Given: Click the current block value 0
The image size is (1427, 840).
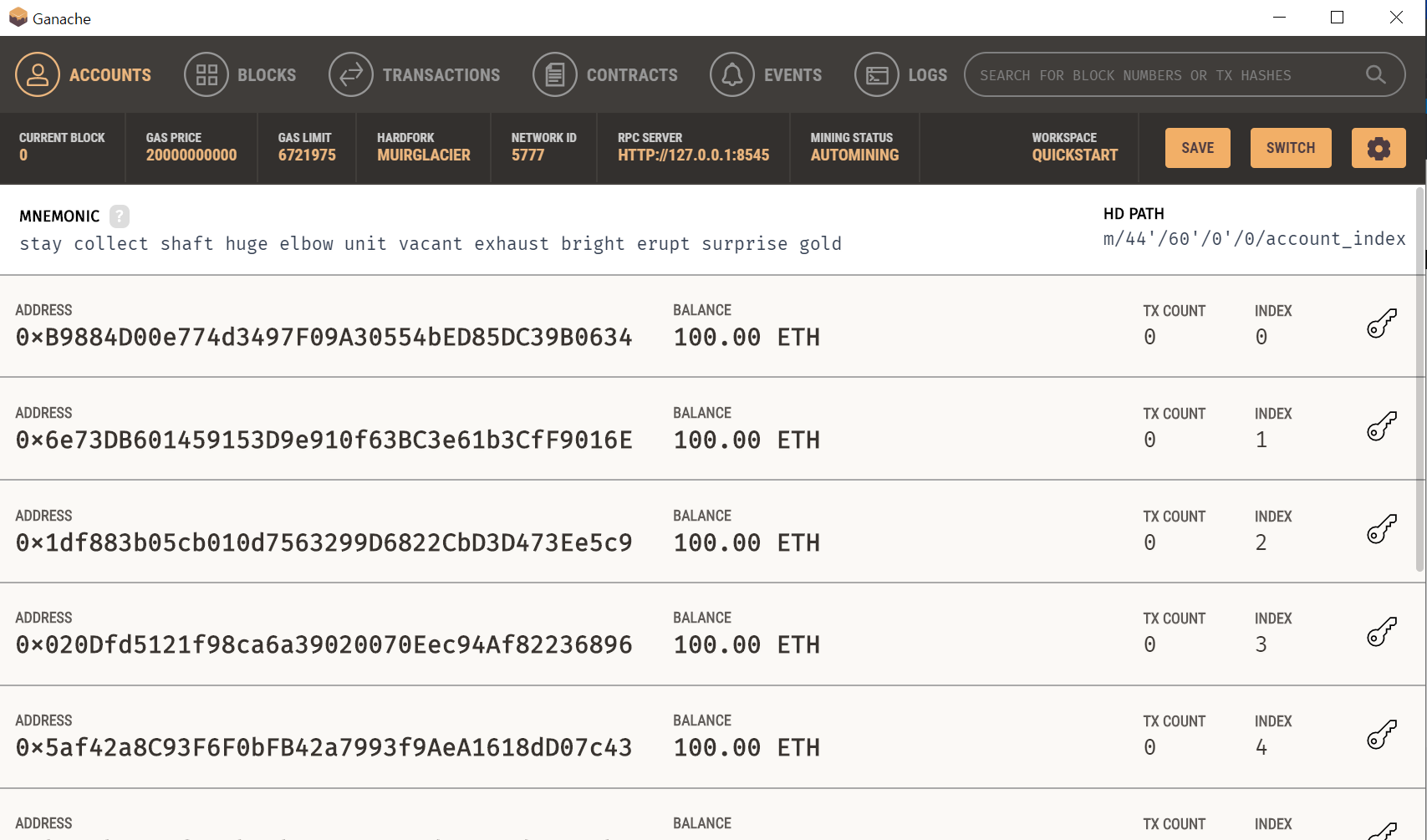Looking at the screenshot, I should [x=23, y=155].
